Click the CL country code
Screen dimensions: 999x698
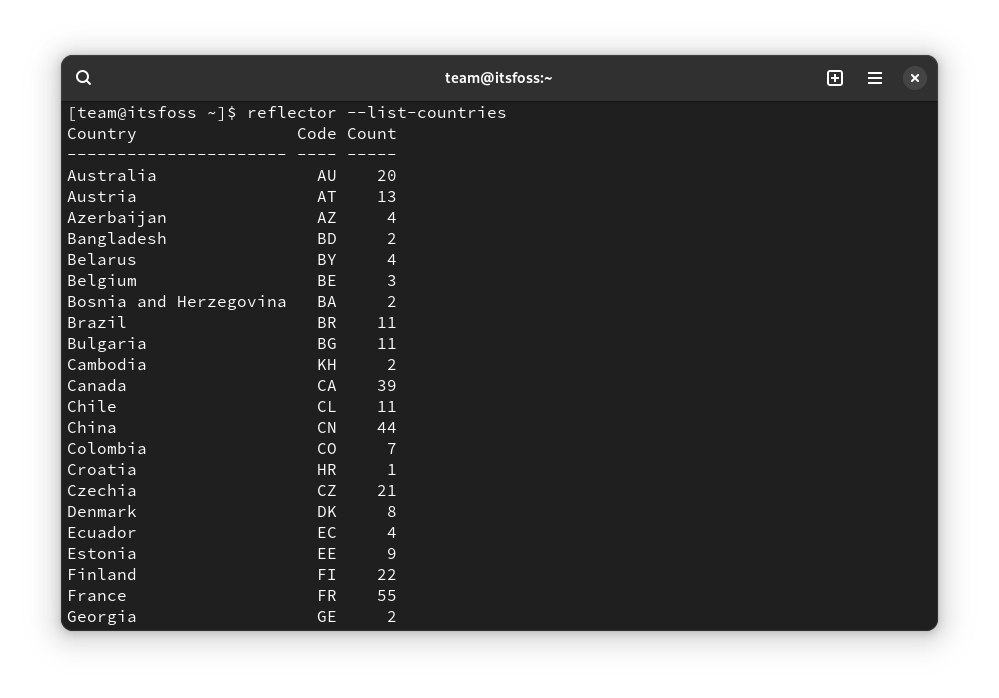click(327, 407)
